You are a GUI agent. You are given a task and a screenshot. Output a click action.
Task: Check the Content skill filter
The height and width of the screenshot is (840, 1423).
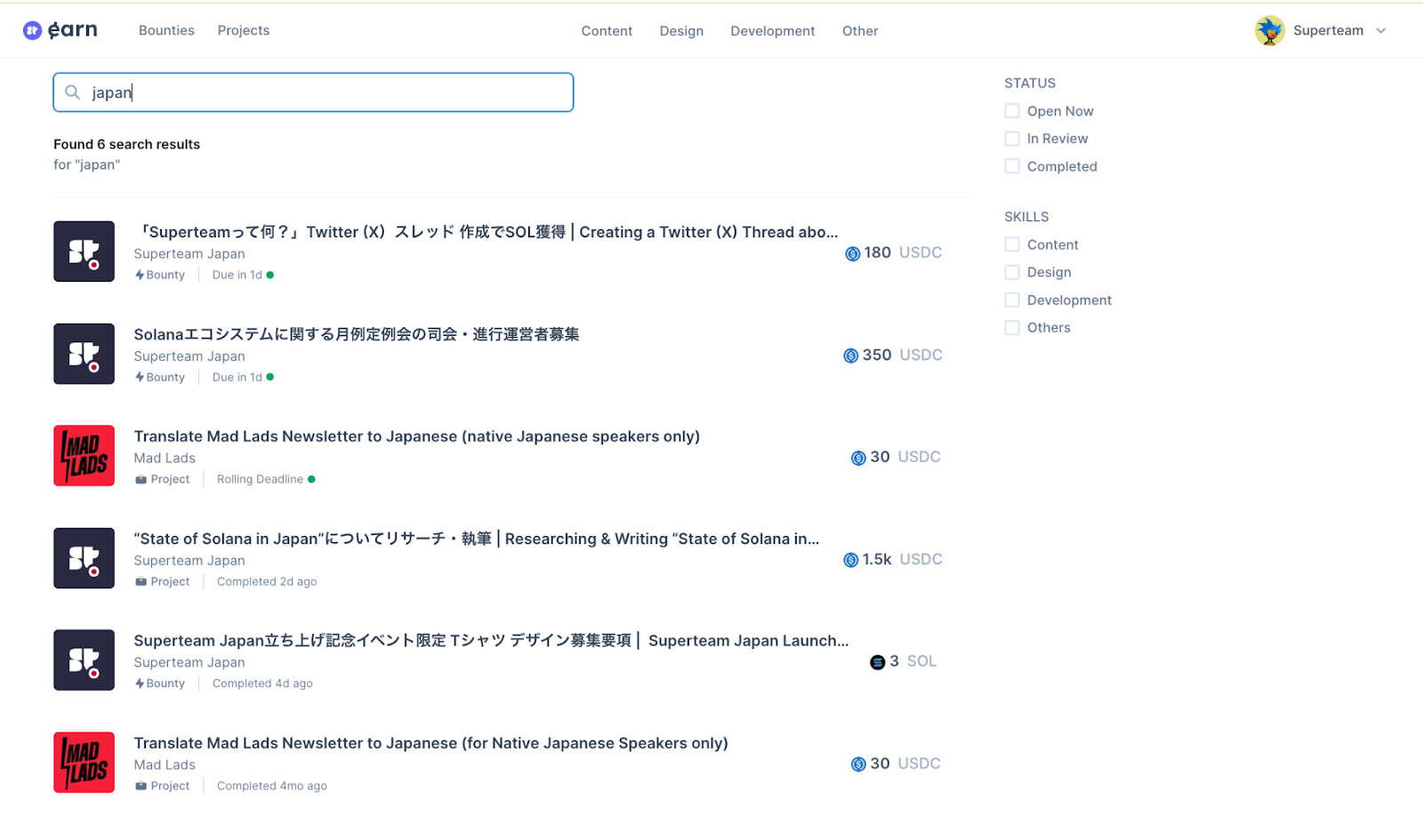point(1012,244)
